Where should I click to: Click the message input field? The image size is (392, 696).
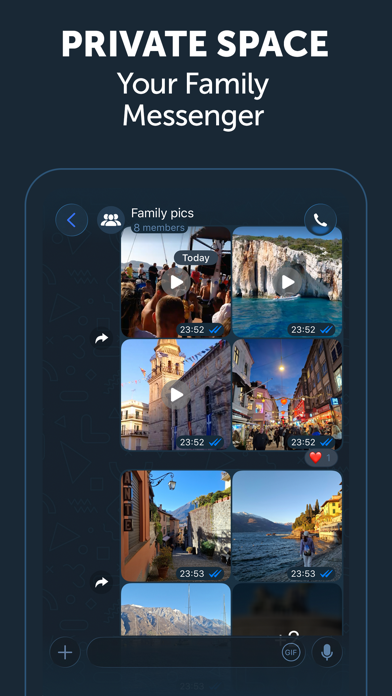(196, 652)
